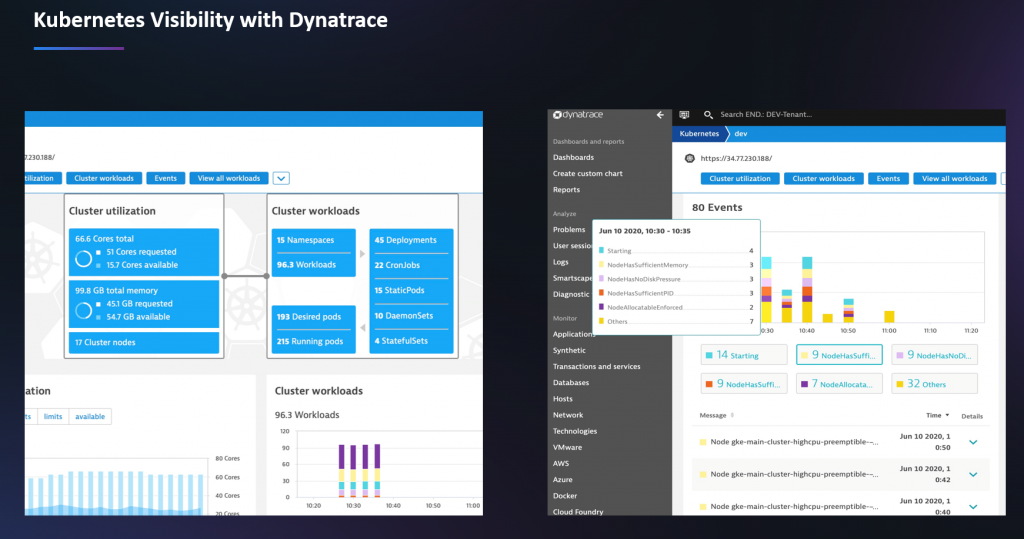Click Cluster utilization button in right screenshot
This screenshot has width=1024, height=539.
click(740, 178)
